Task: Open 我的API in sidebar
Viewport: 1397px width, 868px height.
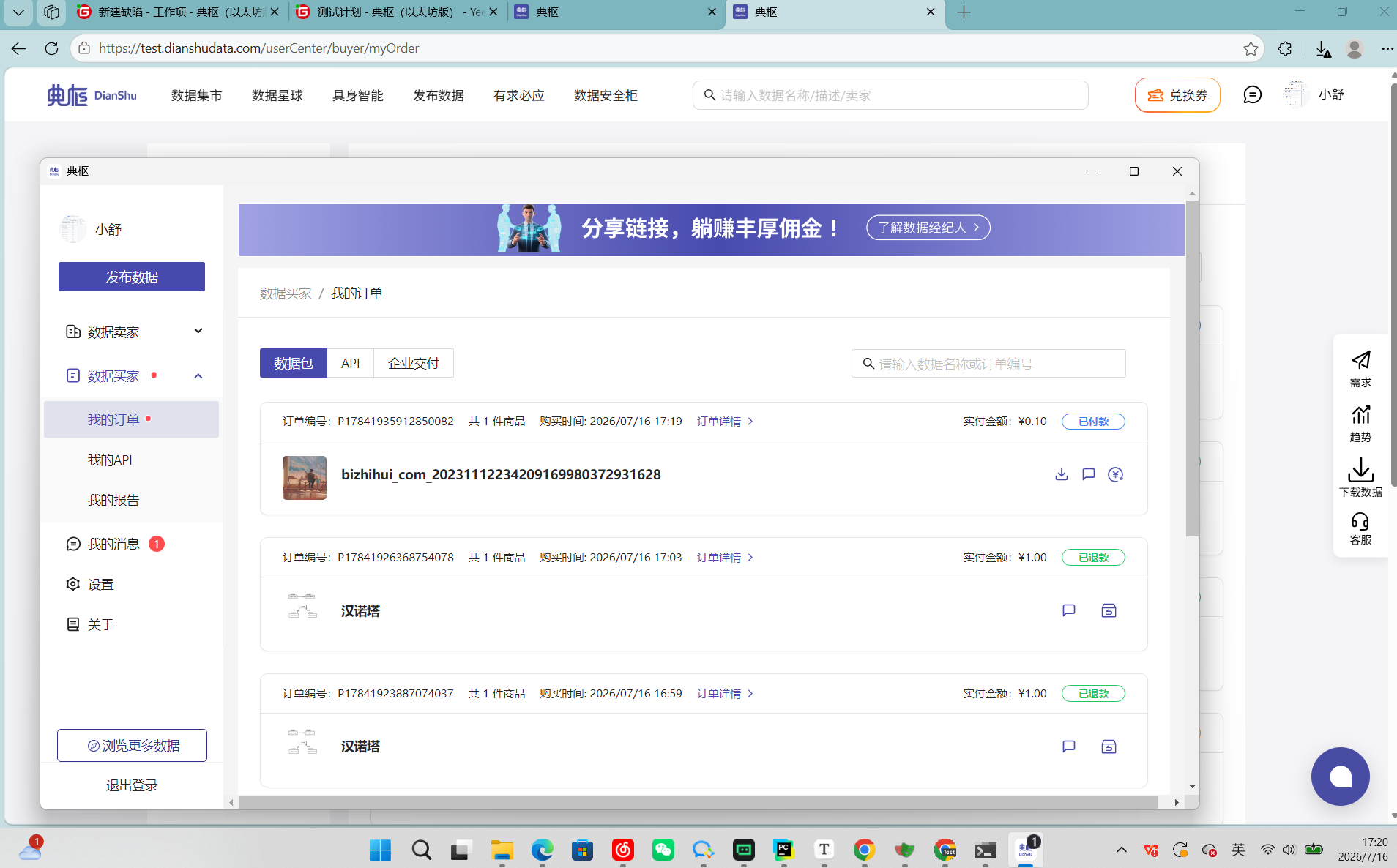Action: tap(110, 460)
